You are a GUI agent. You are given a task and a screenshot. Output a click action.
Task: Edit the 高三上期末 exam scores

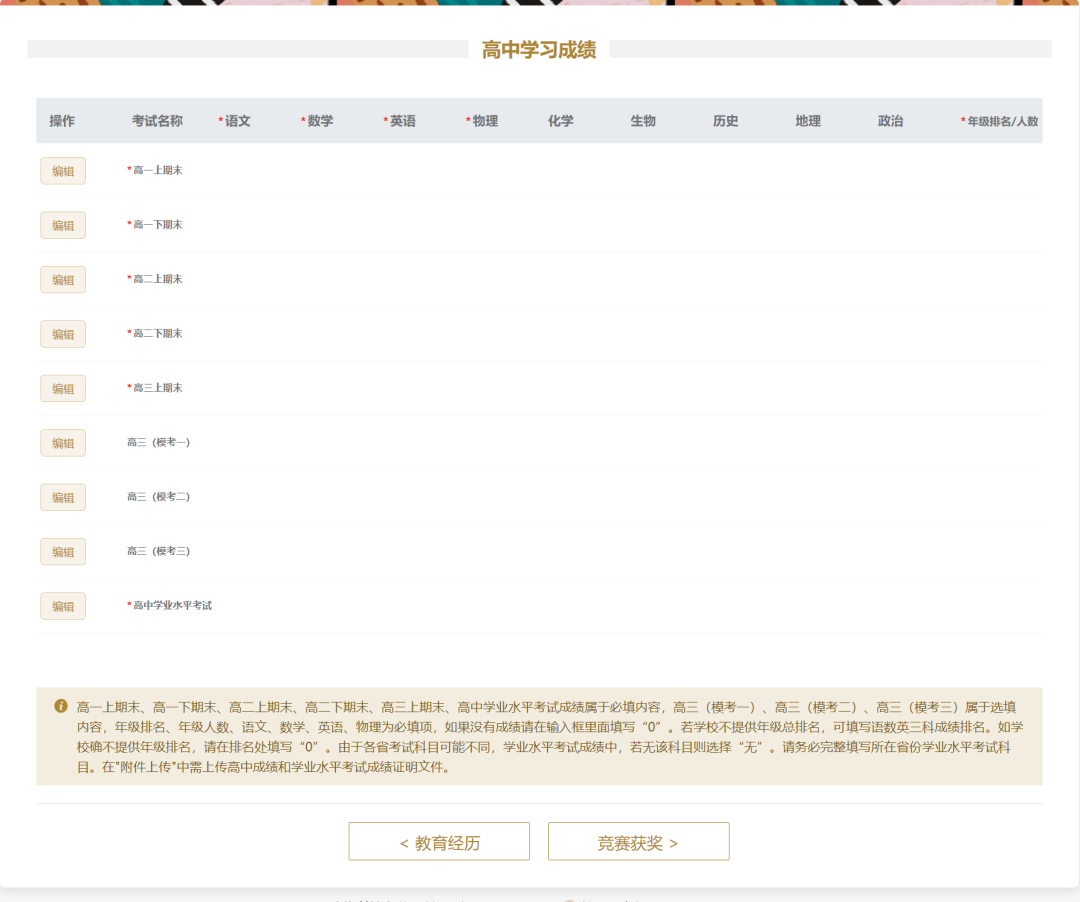point(63,388)
